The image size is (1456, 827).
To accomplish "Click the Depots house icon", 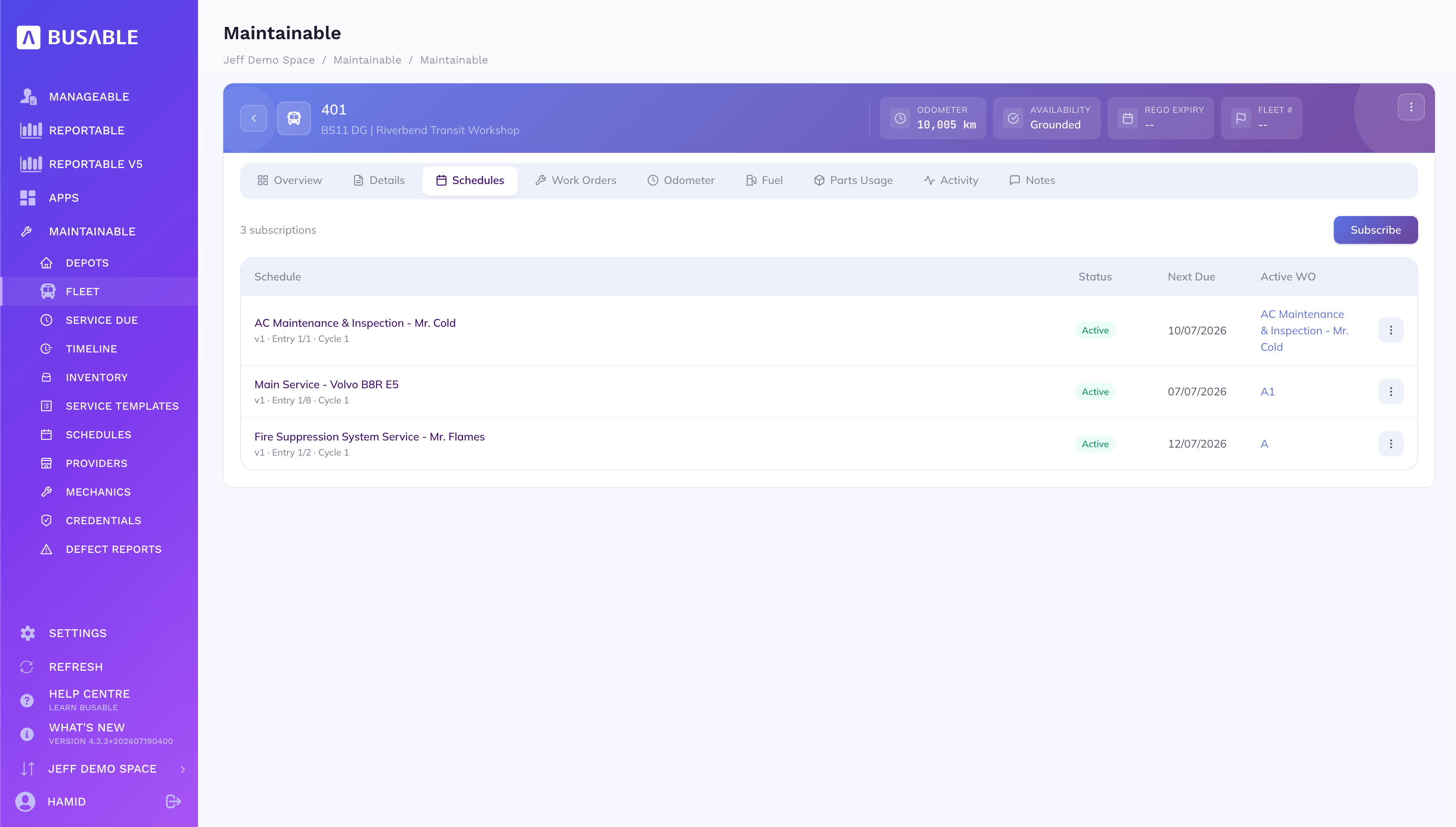I will (x=47, y=263).
